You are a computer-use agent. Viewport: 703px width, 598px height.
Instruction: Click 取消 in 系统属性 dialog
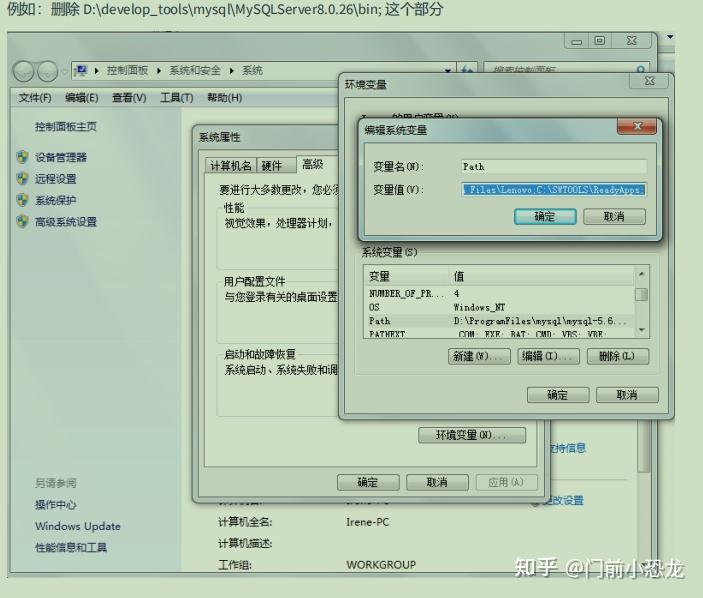click(437, 482)
